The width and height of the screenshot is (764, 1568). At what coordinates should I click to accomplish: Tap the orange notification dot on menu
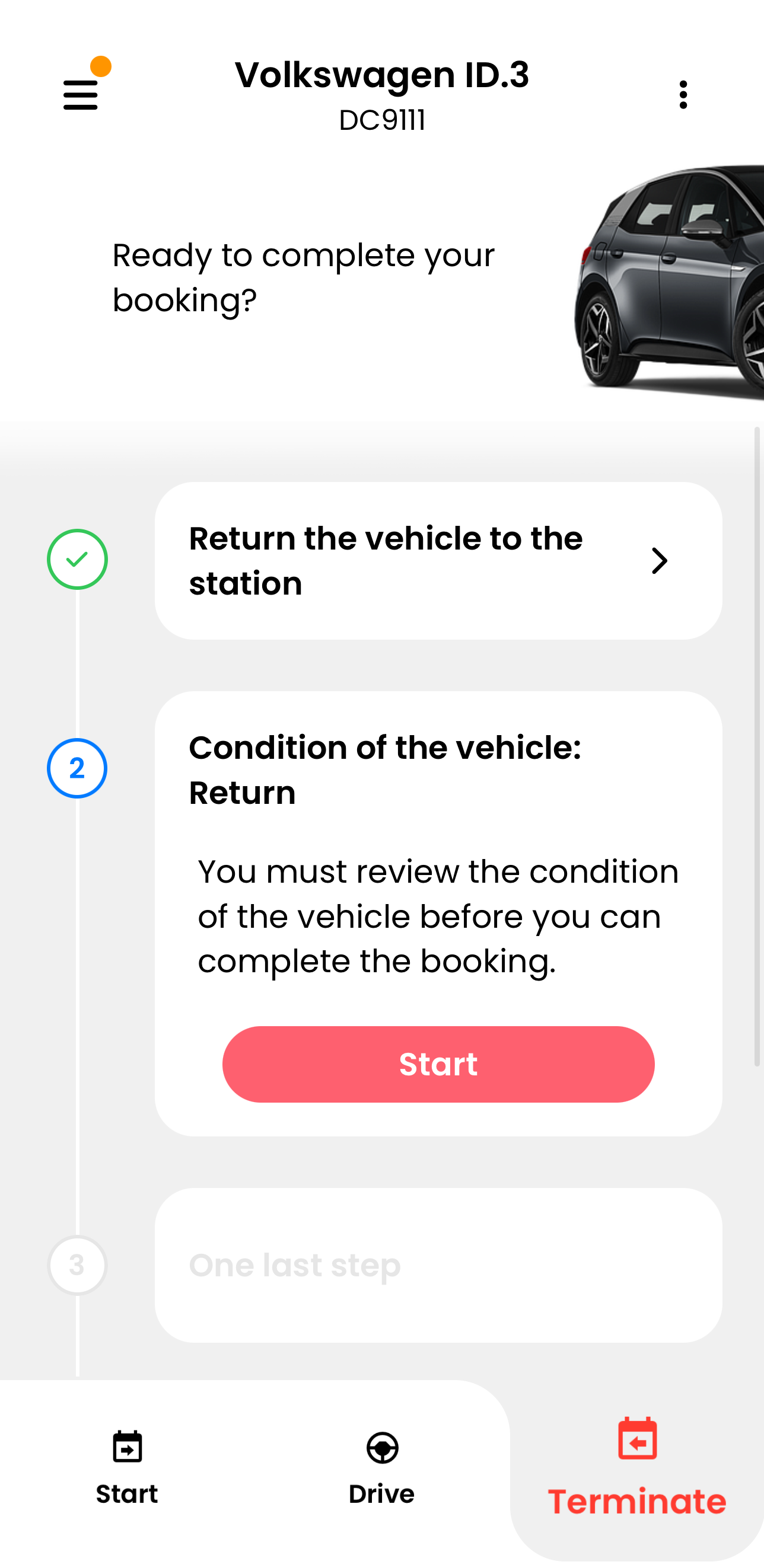pyautogui.click(x=100, y=66)
